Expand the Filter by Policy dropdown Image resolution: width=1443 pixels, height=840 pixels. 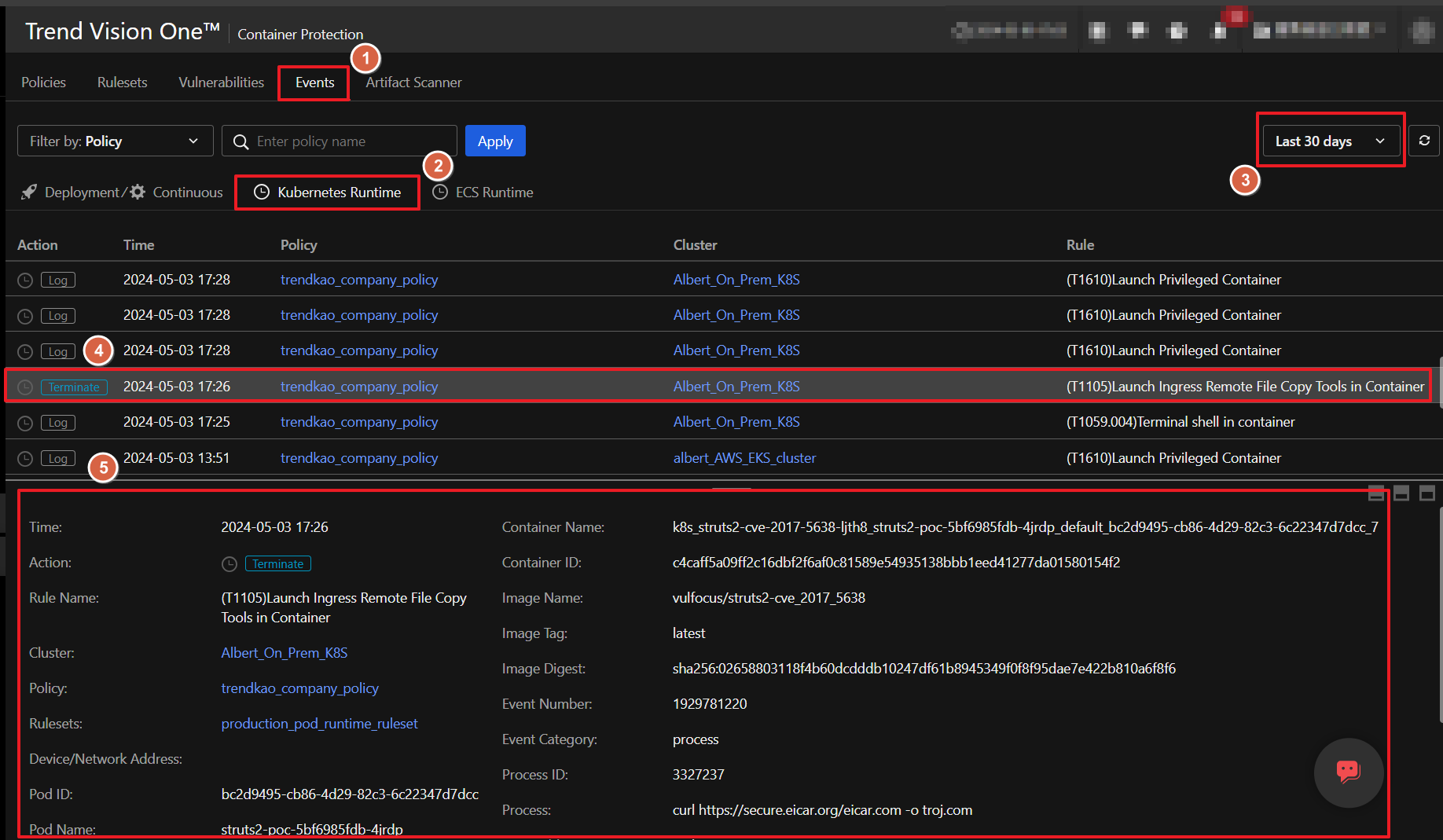click(115, 141)
